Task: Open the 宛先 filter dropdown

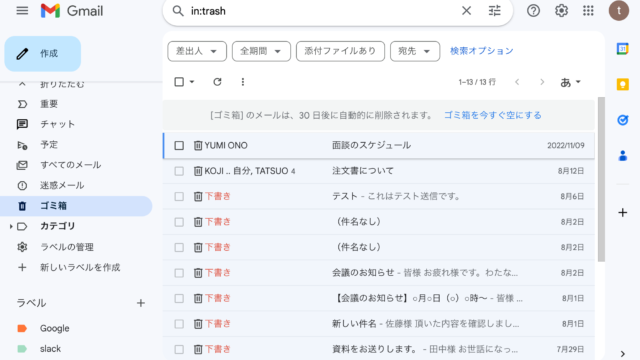Action: click(x=415, y=51)
